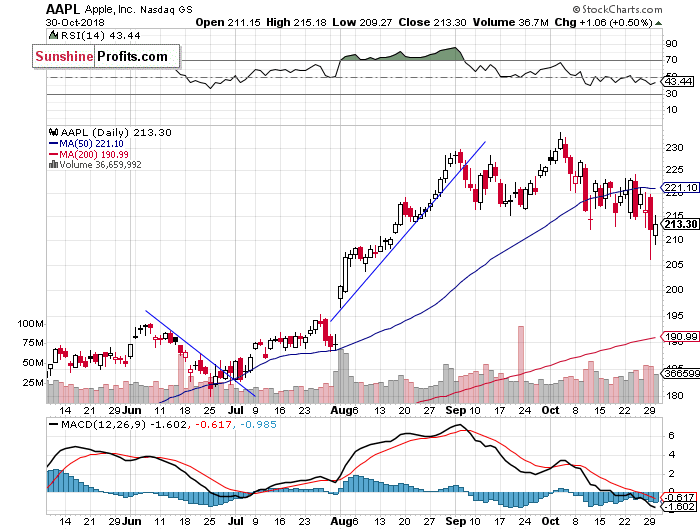
Task: Click the 221.10 MA flag on price axis
Action: click(680, 188)
